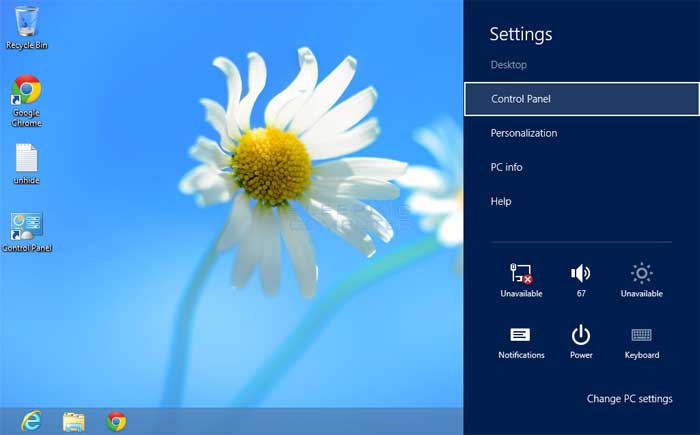Open Control Panel in the Settings charm
This screenshot has height=435, width=700.
[x=582, y=99]
